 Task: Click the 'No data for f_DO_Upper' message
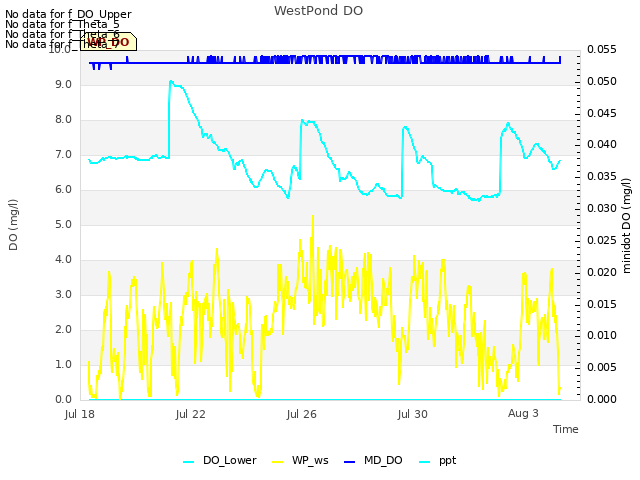point(68,14)
